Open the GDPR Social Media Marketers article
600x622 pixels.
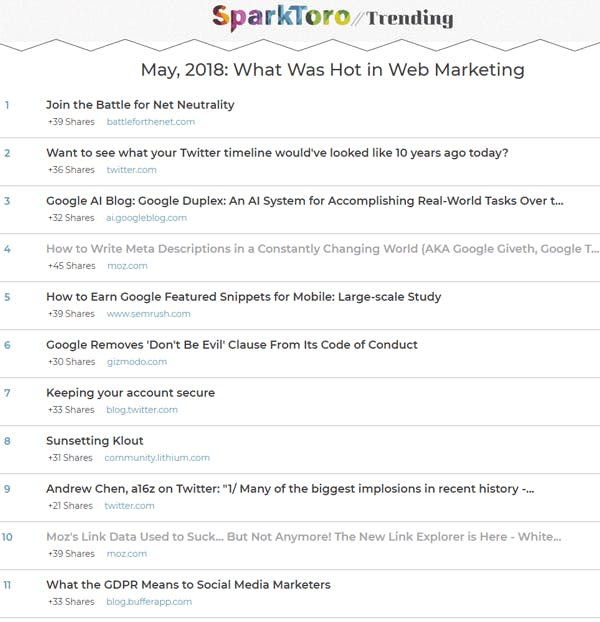point(188,585)
